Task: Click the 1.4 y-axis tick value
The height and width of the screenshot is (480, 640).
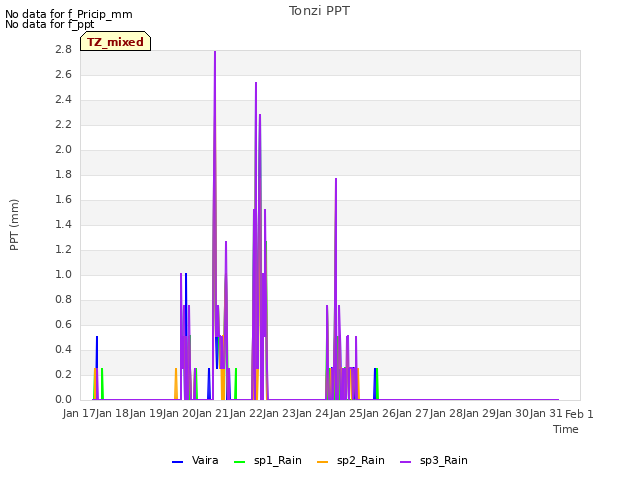Action: [63, 224]
